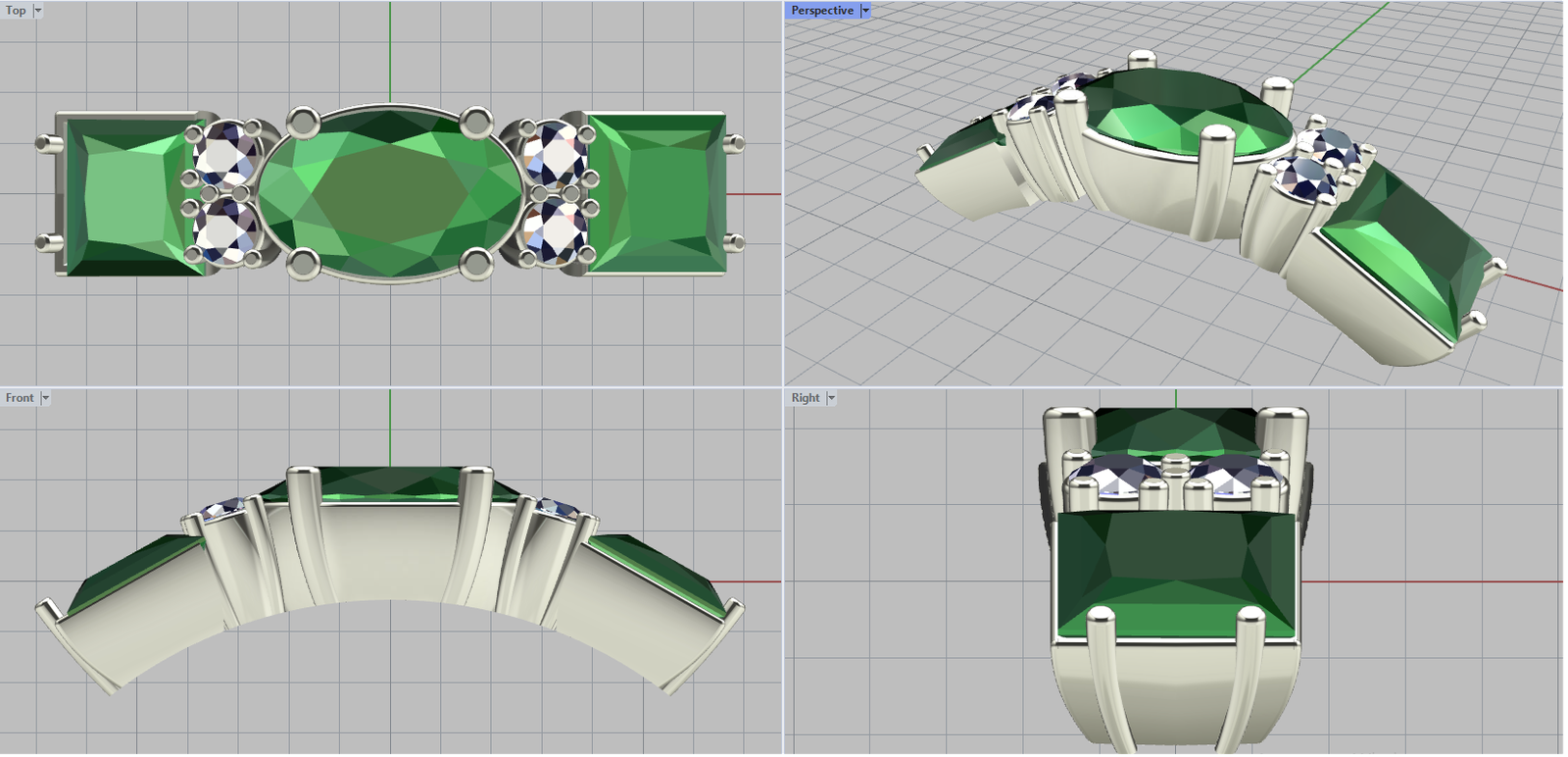Expand the Right viewport dropdown arrow
Viewport: 1568px width, 757px height.
(831, 398)
